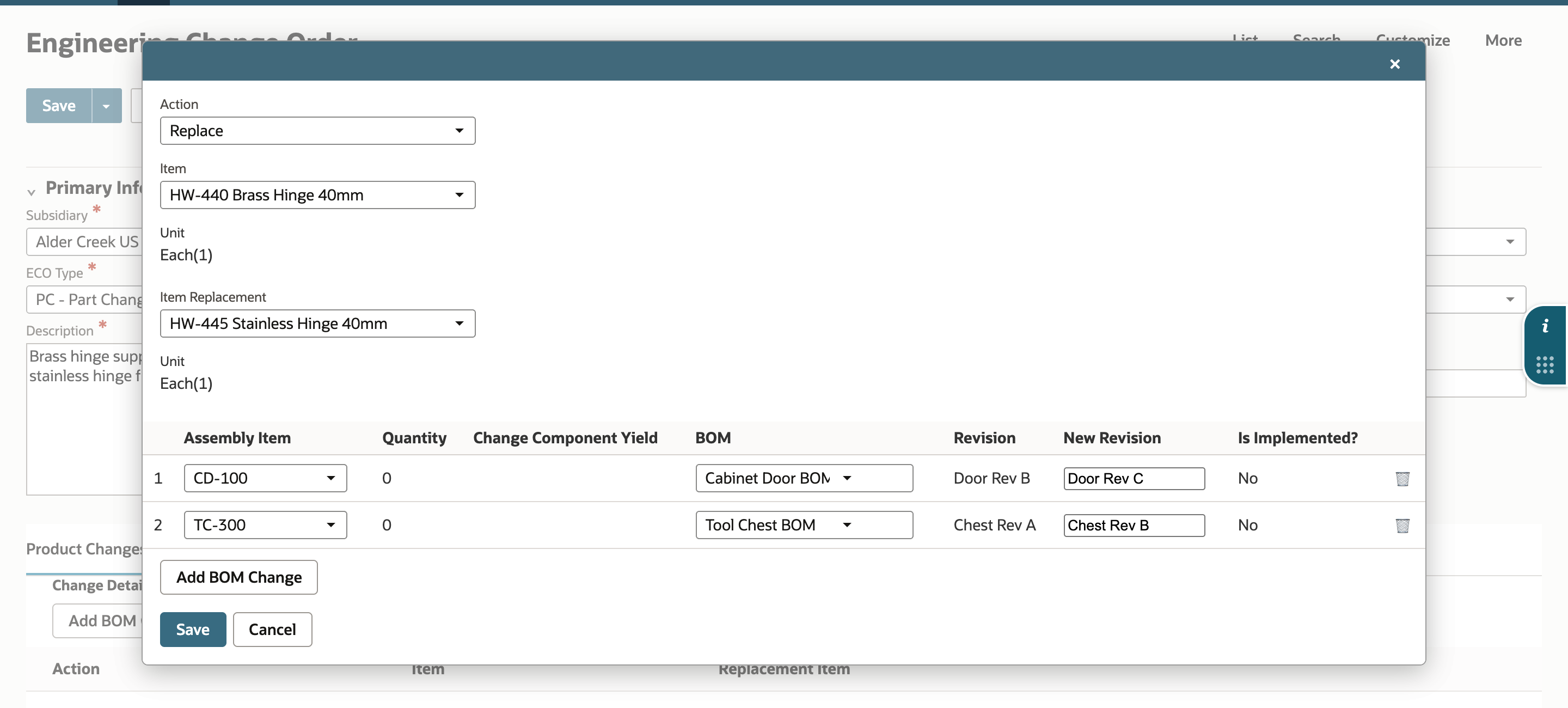This screenshot has height=708, width=1568.
Task: Open the Action dropdown showing Replace
Action: pyautogui.click(x=317, y=131)
